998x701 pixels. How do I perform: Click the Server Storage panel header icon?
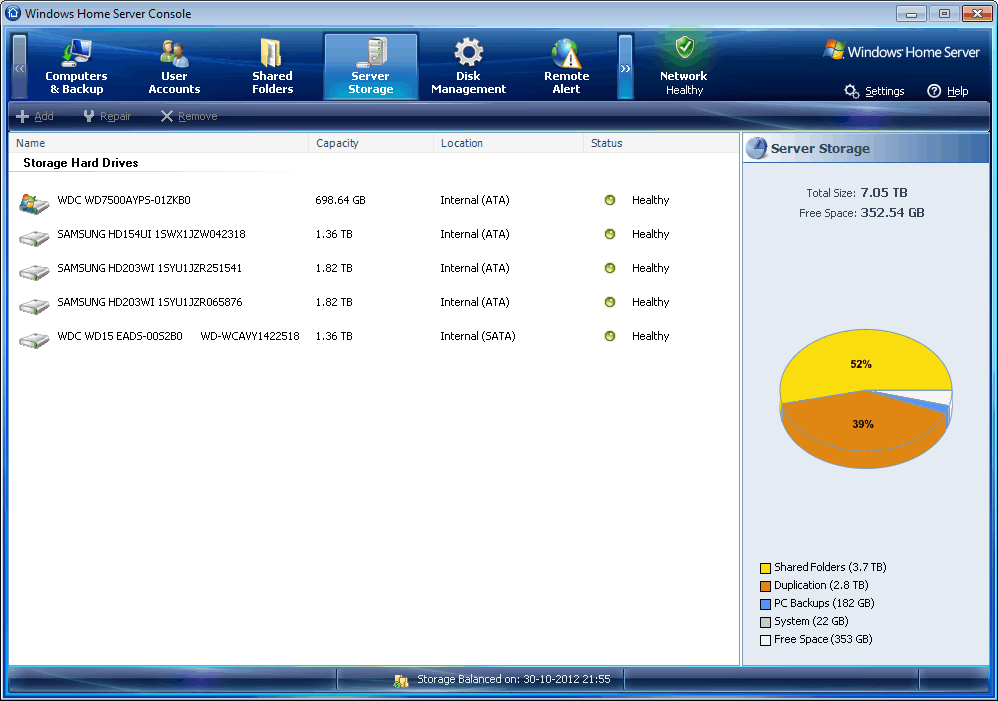click(x=757, y=148)
